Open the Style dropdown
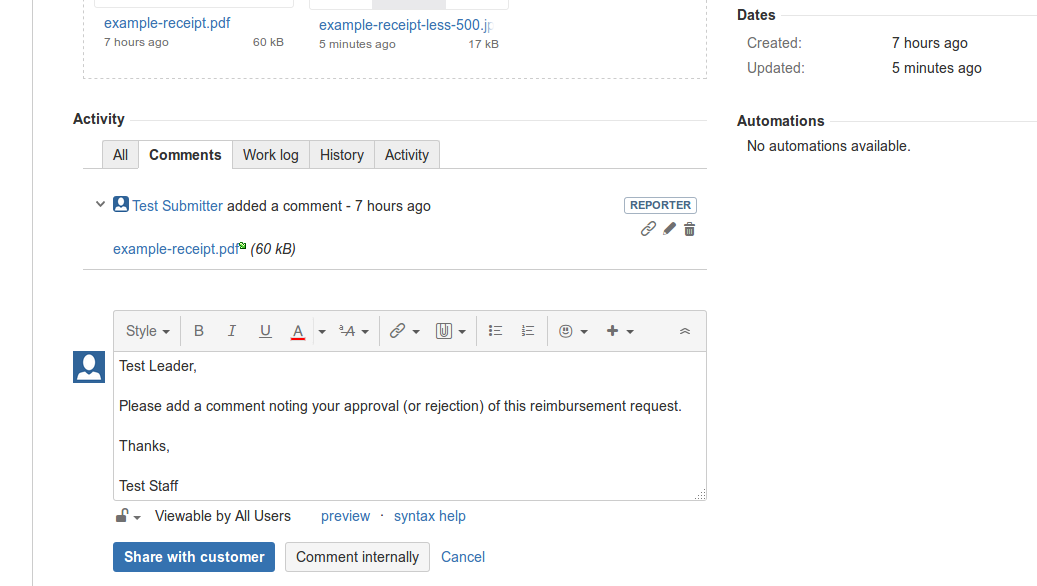 tap(147, 331)
